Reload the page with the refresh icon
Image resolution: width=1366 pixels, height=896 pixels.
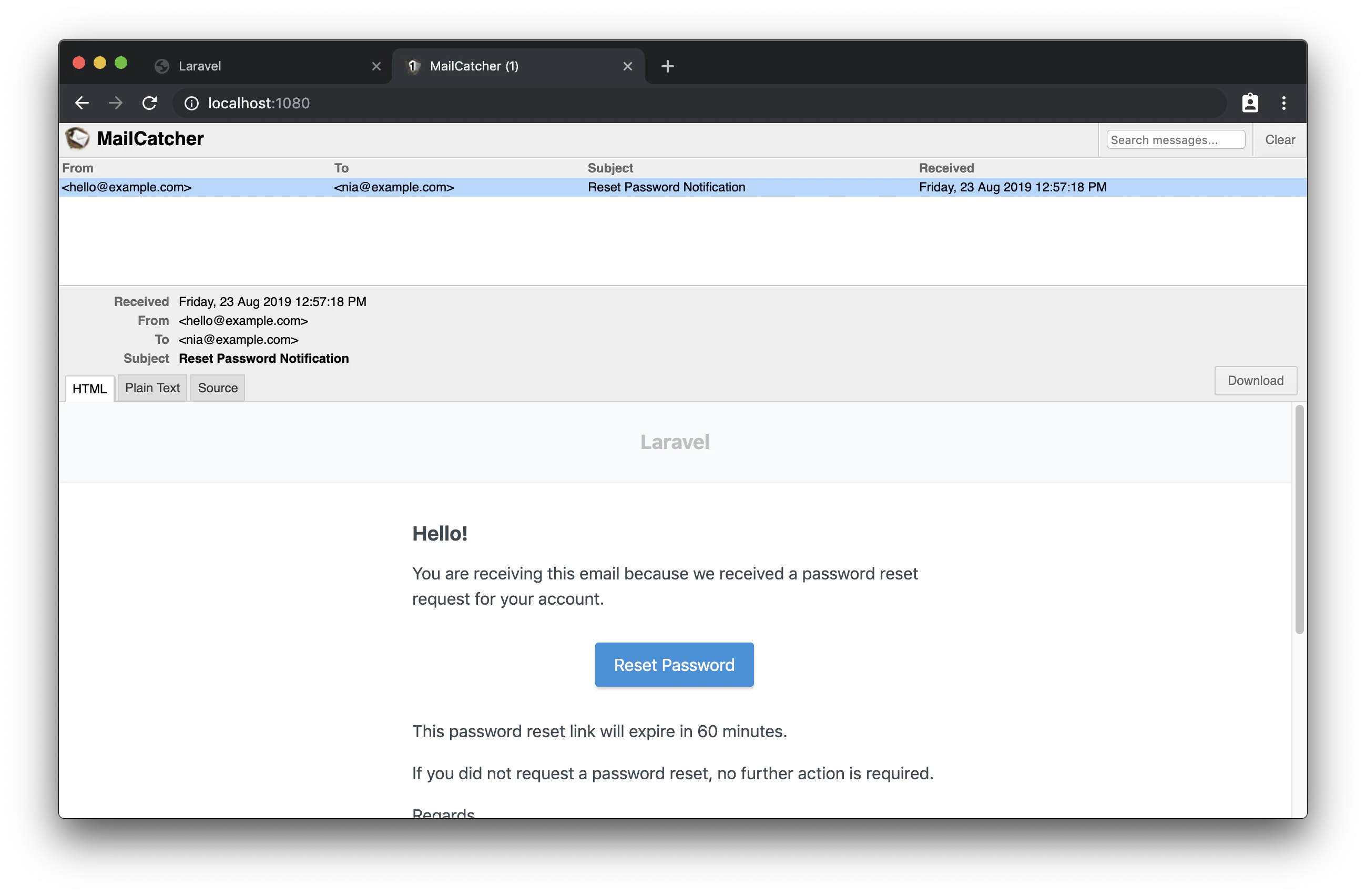click(x=150, y=103)
